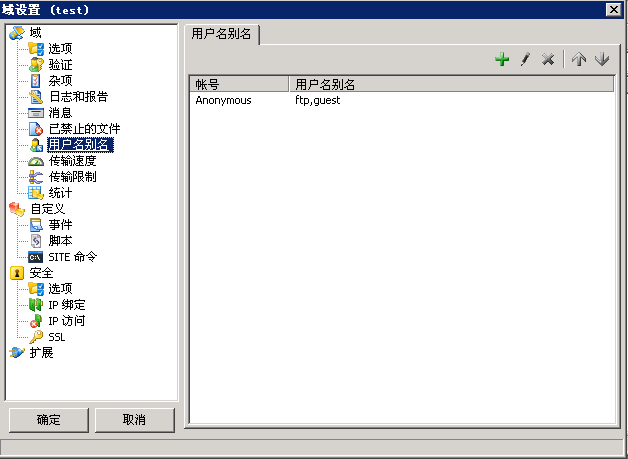Open 事件 in tree

click(x=60, y=225)
